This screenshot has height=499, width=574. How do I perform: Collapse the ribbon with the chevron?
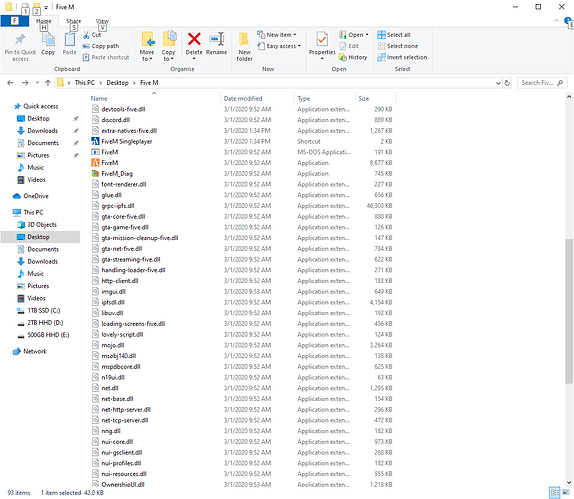[x=556, y=21]
